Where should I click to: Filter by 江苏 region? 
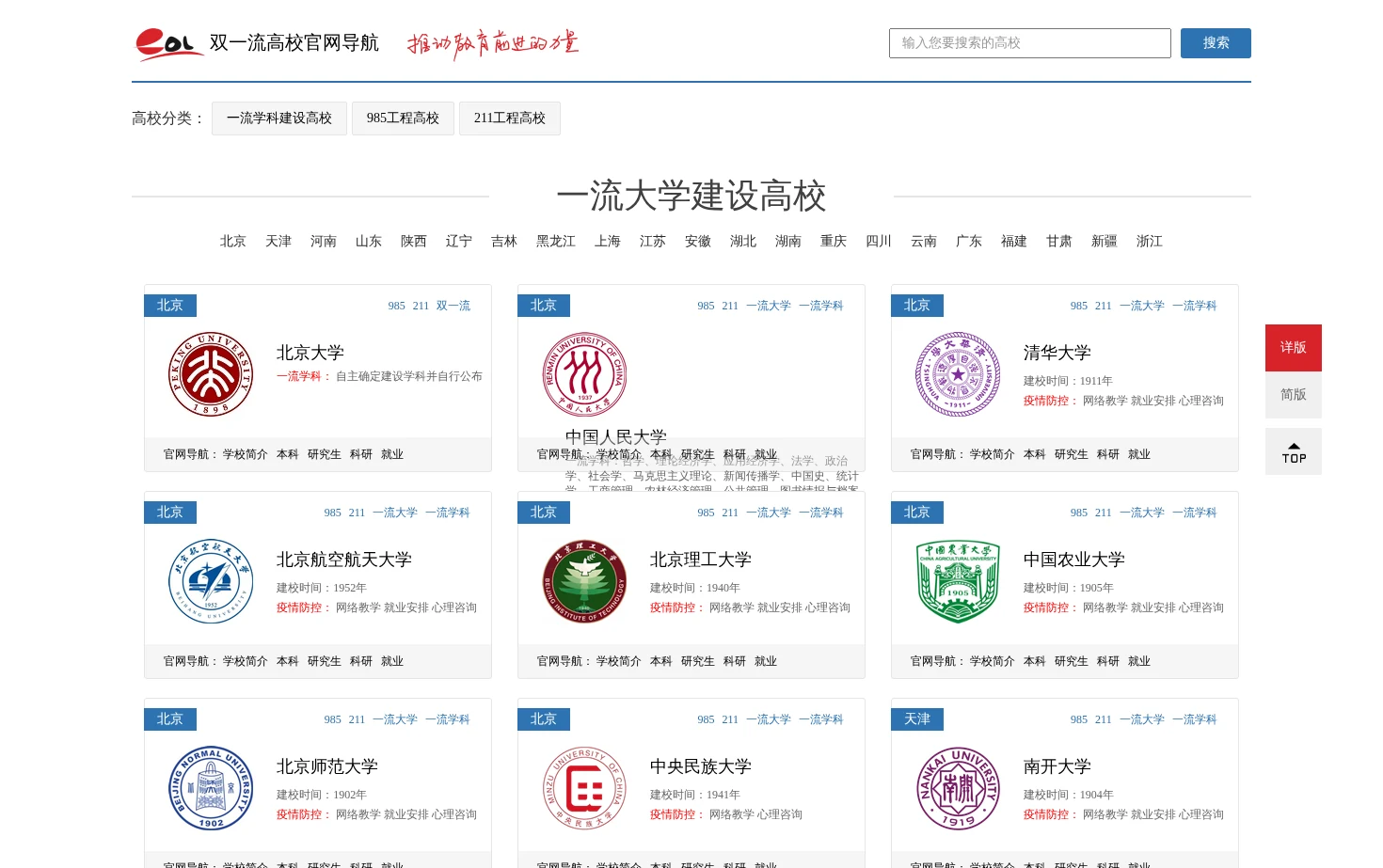coord(653,242)
